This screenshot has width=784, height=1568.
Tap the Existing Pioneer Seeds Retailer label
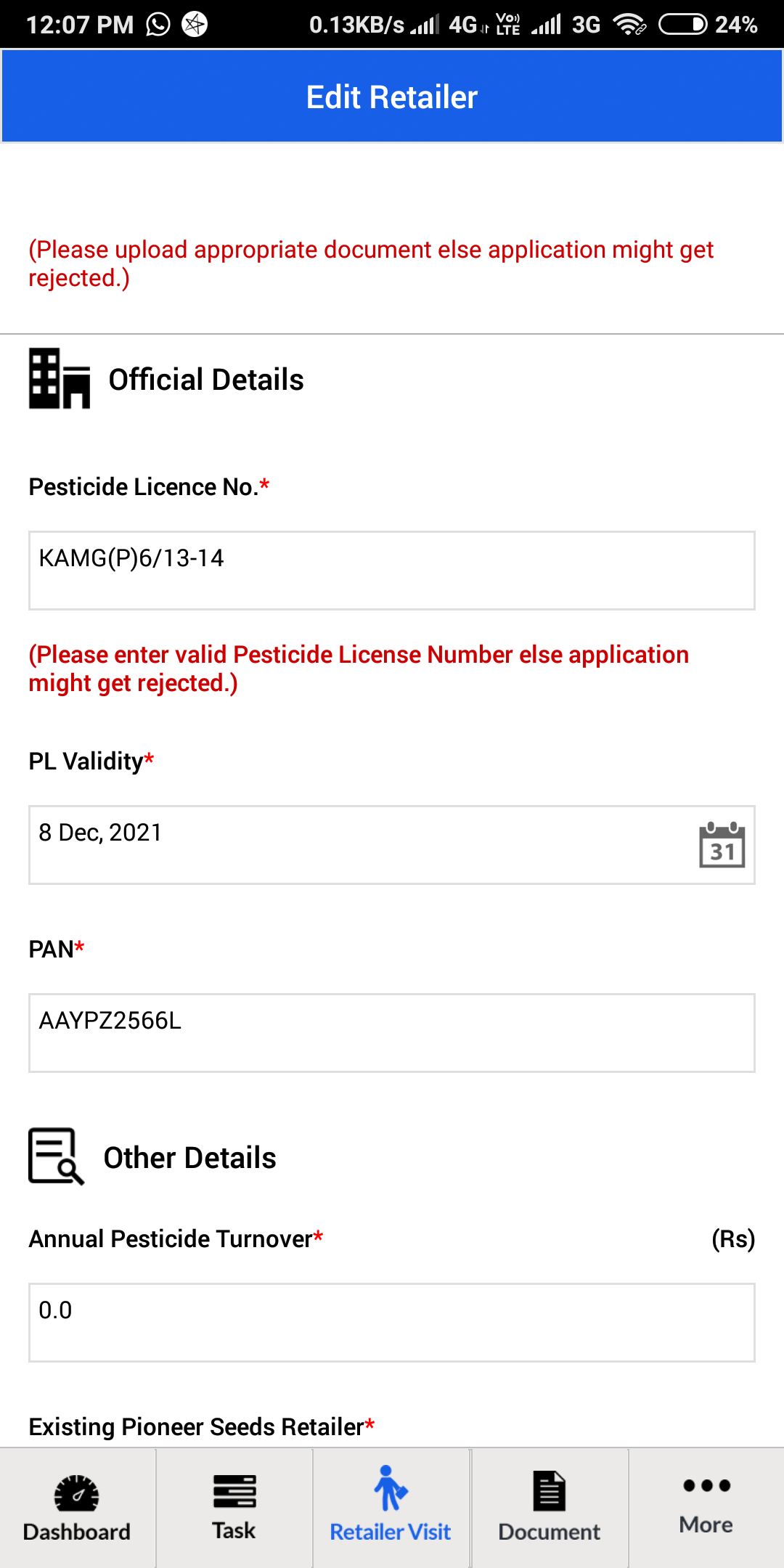click(x=202, y=1426)
